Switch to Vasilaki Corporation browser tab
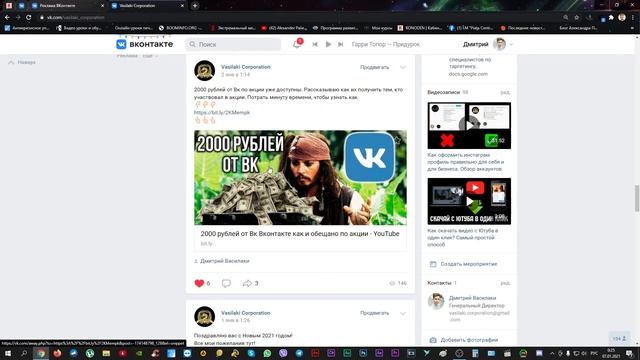The width and height of the screenshot is (640, 360). click(x=148, y=6)
